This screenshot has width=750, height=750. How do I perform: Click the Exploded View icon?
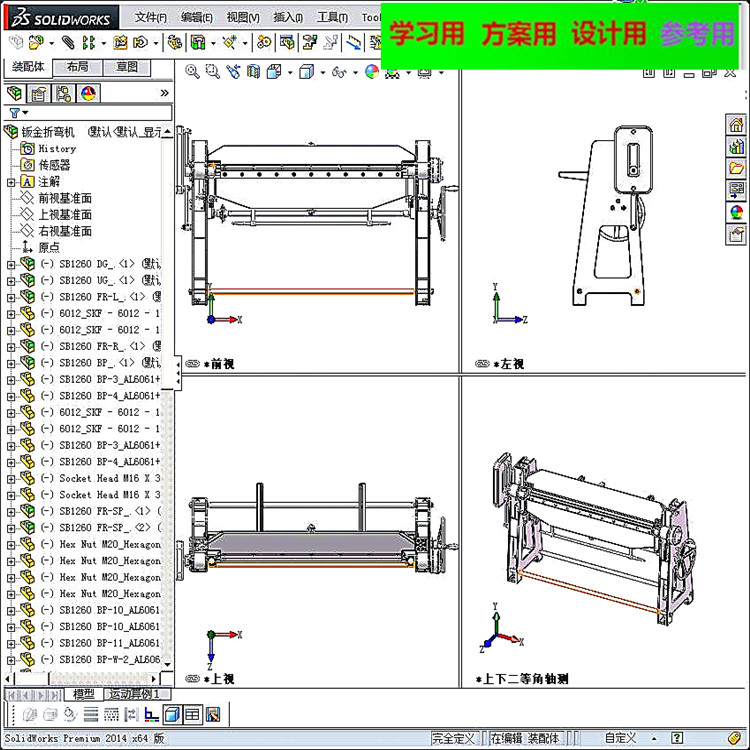(x=310, y=43)
